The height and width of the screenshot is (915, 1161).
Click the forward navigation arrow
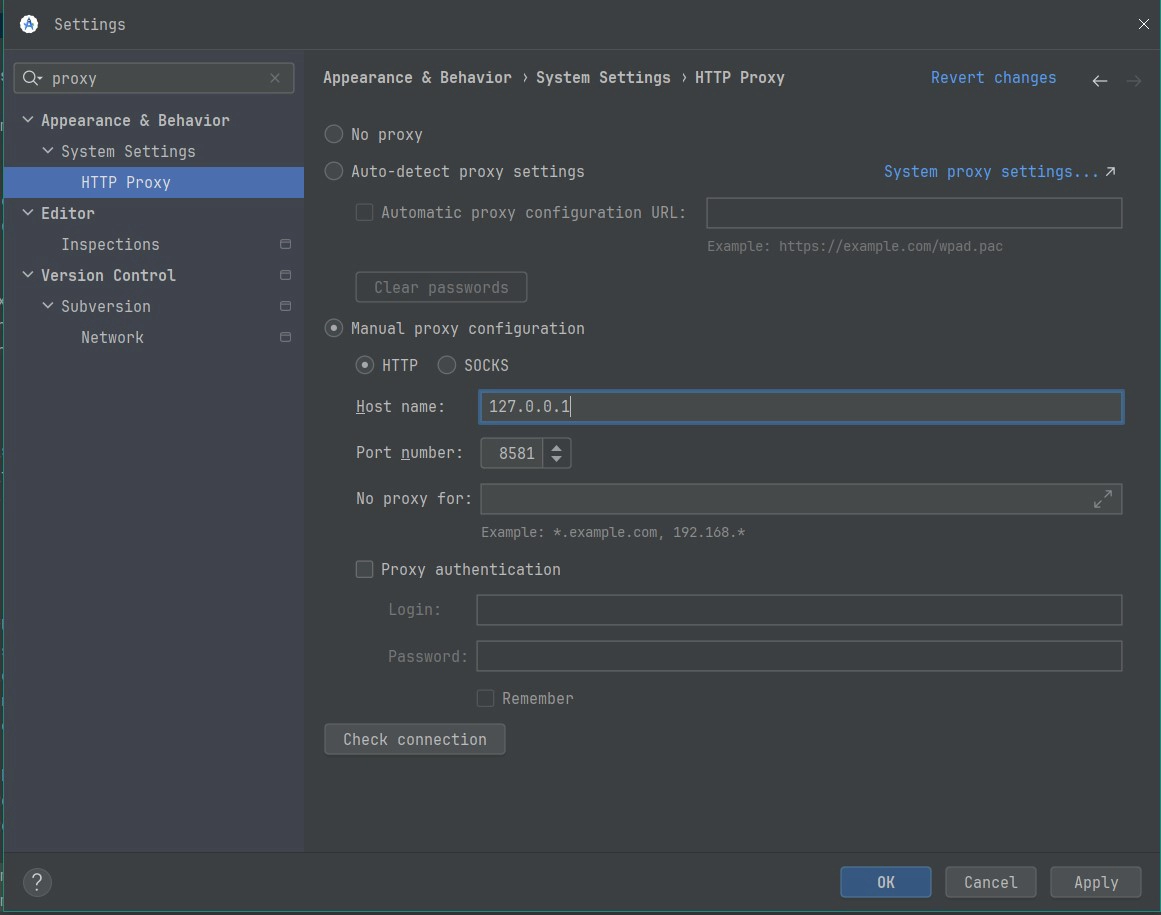pos(1134,81)
